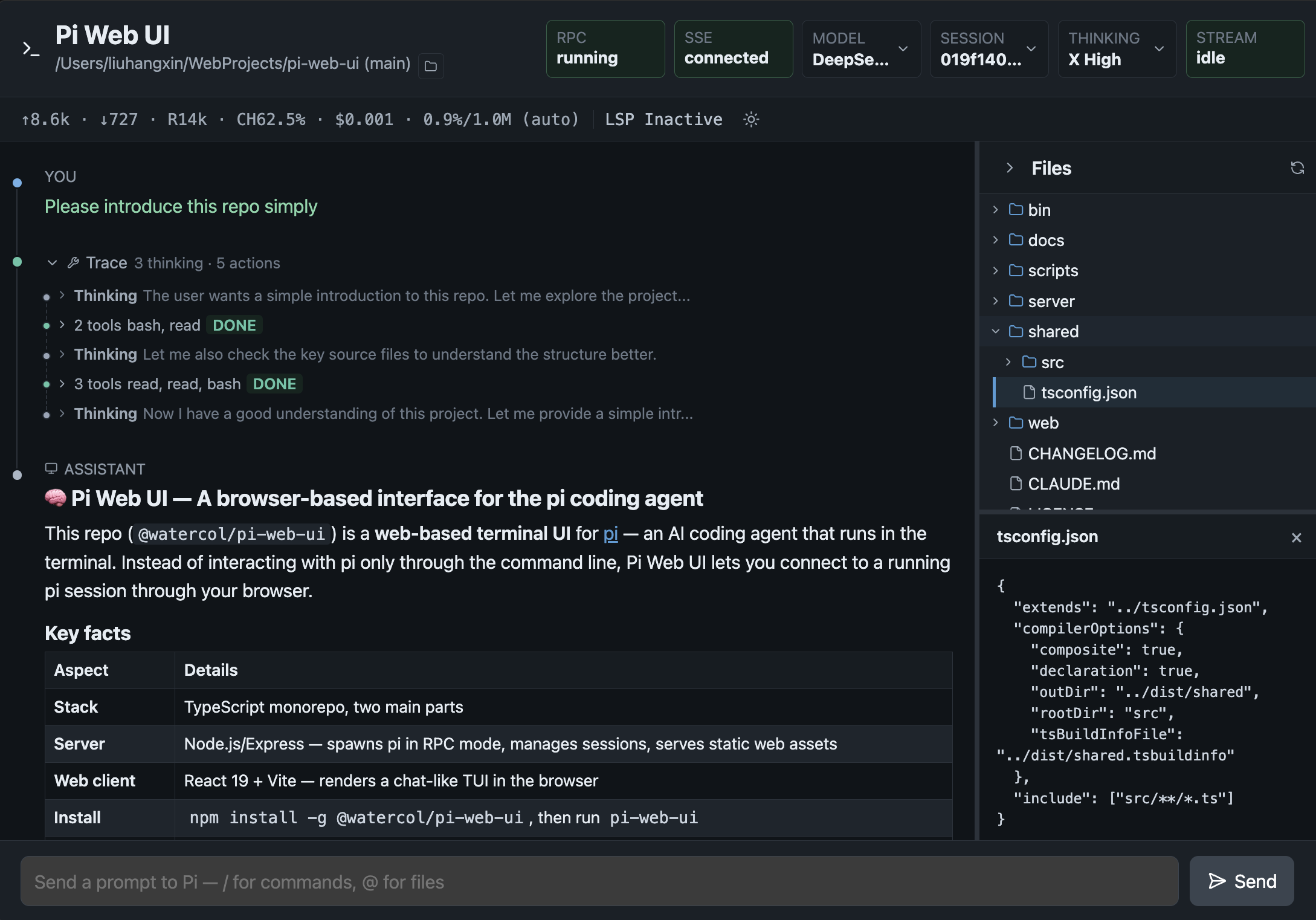Click the wrench icon beside Trace

tap(73, 263)
